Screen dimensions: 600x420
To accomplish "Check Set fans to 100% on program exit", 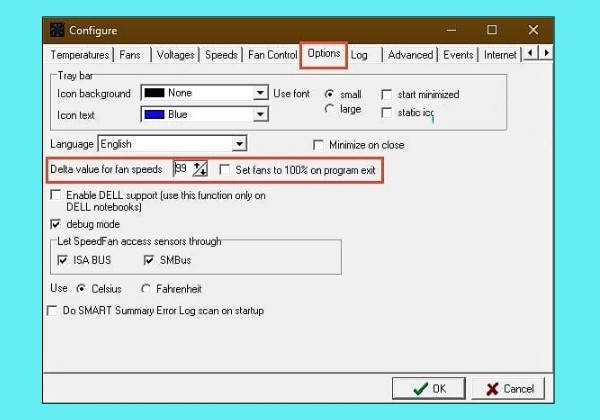I will (x=225, y=170).
